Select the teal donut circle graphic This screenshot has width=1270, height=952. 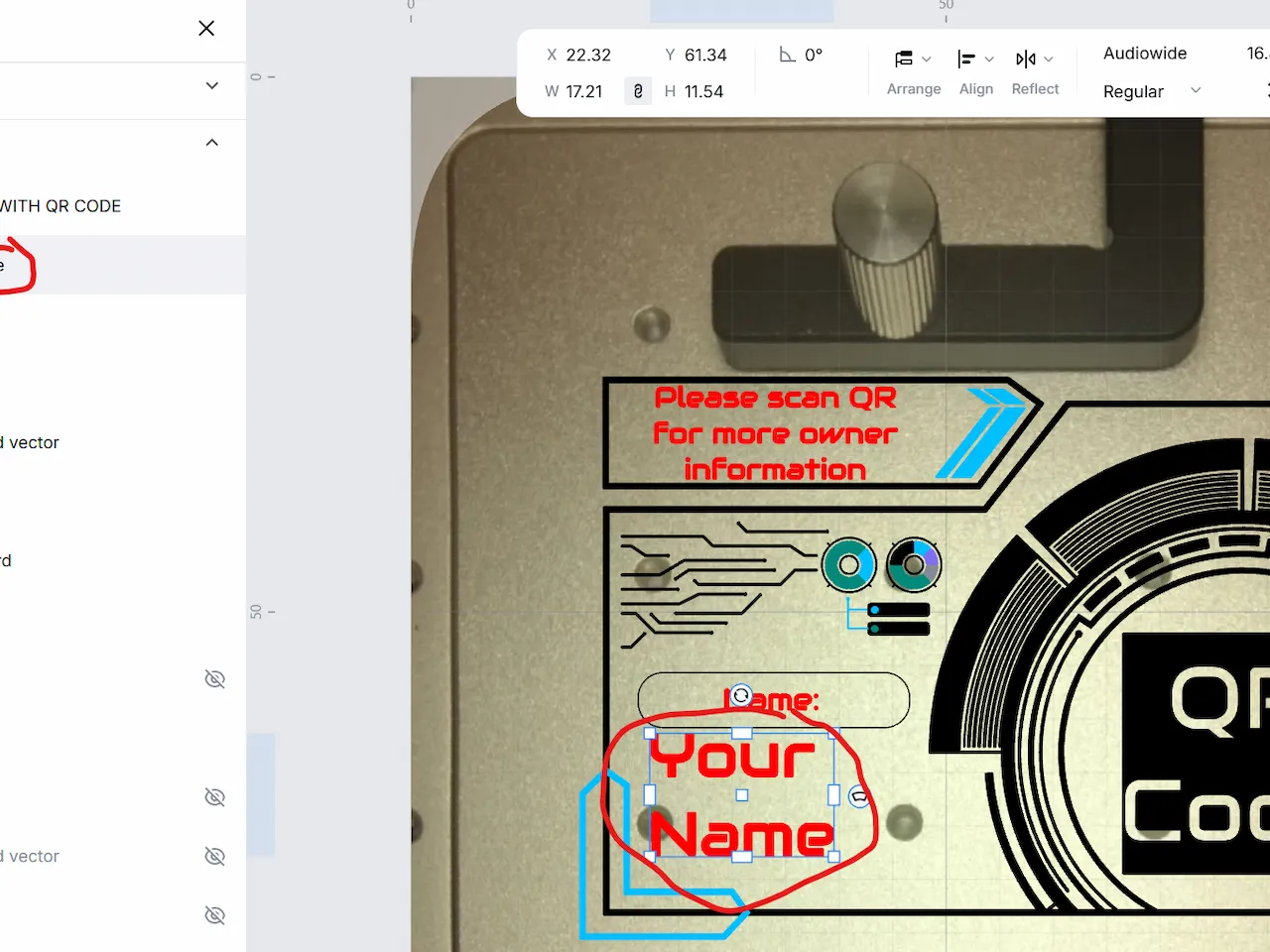(848, 565)
